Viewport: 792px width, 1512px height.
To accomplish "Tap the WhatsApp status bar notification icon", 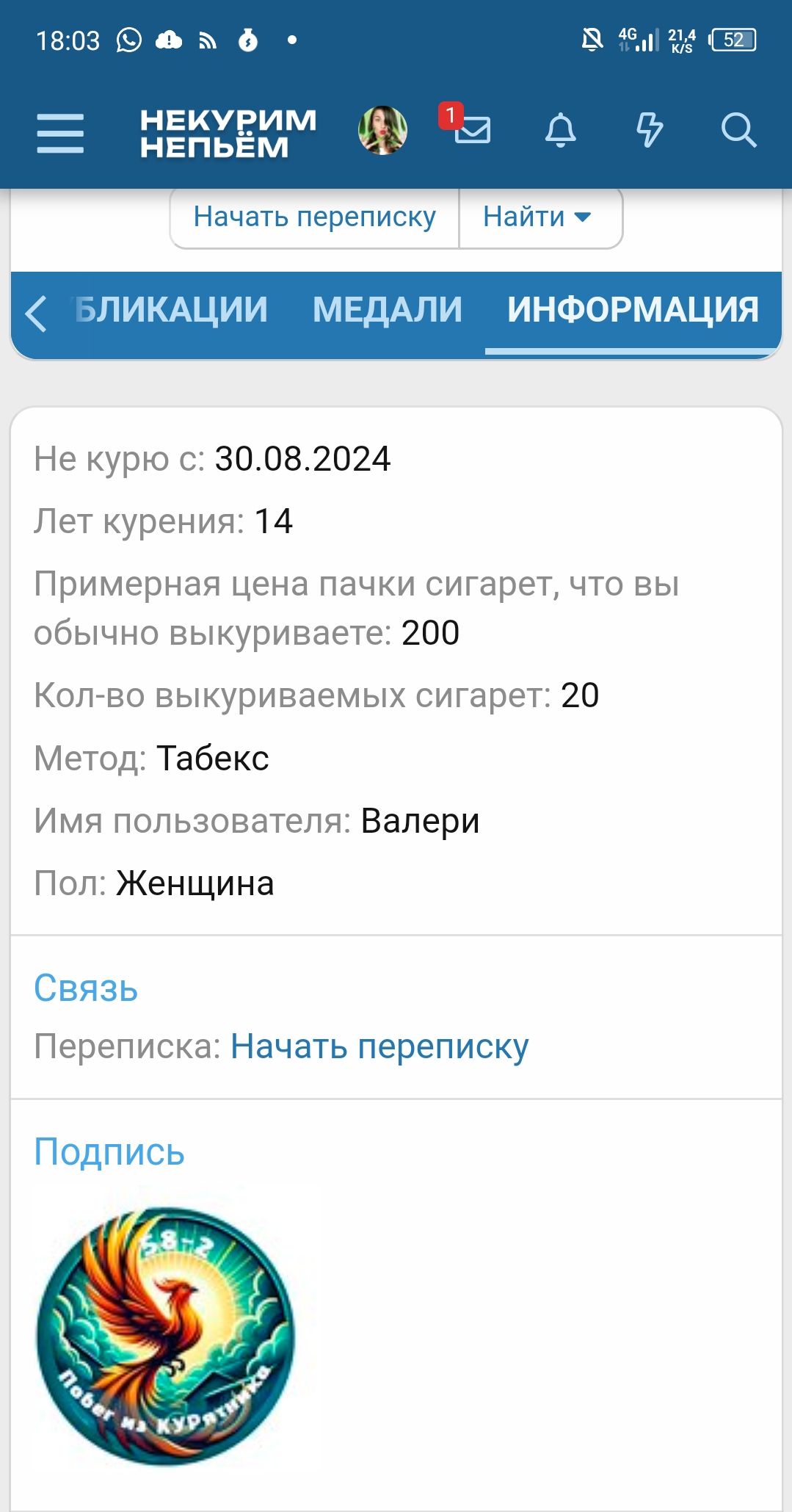I will (129, 40).
